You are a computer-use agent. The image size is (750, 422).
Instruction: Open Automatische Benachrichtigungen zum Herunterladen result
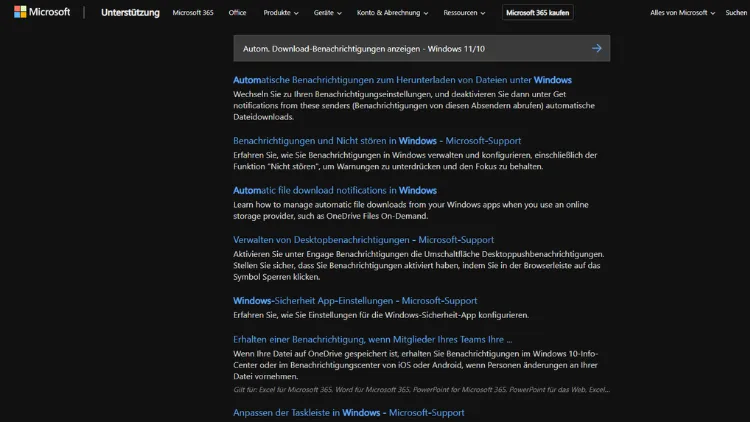[402, 80]
